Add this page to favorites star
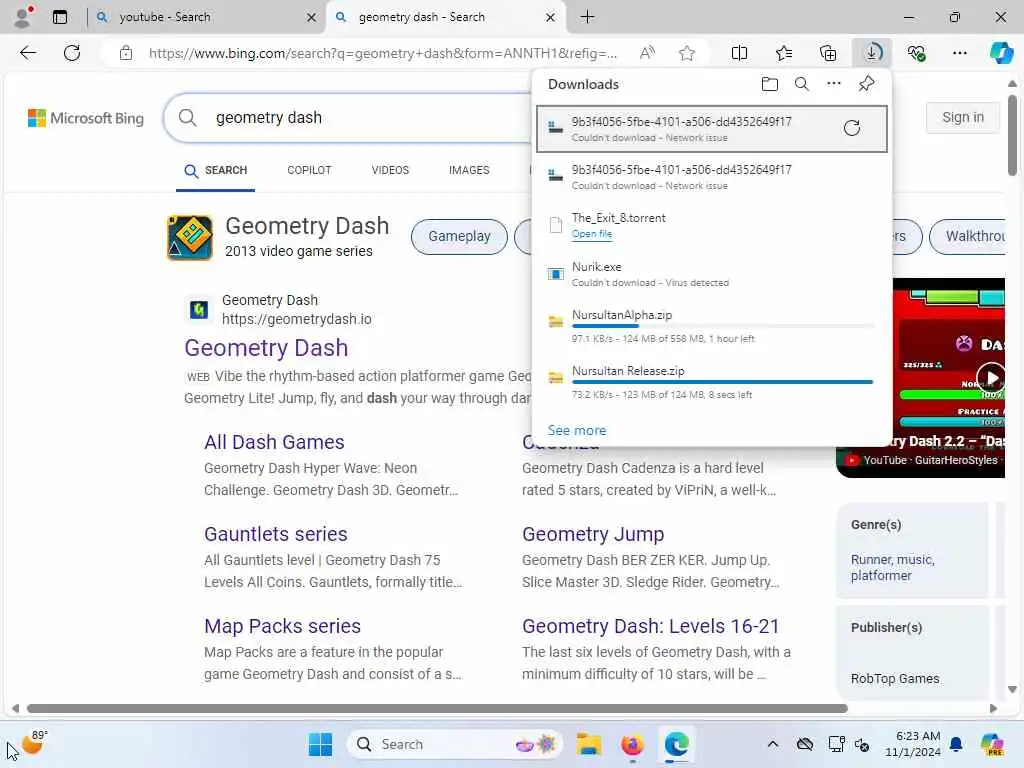1024x768 pixels. (x=686, y=53)
